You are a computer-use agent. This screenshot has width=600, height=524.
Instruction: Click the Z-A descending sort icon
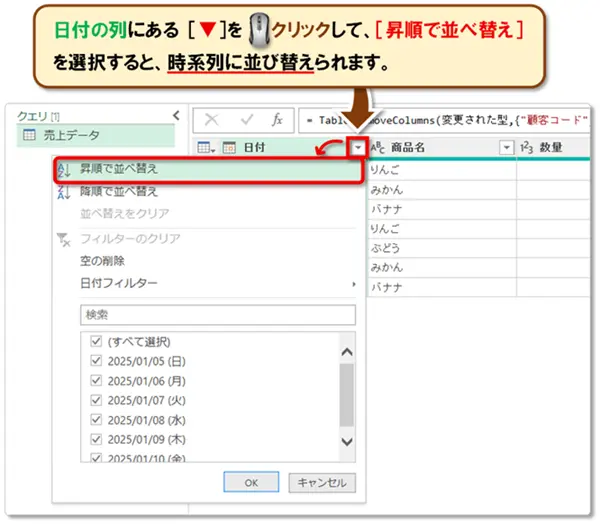64,192
